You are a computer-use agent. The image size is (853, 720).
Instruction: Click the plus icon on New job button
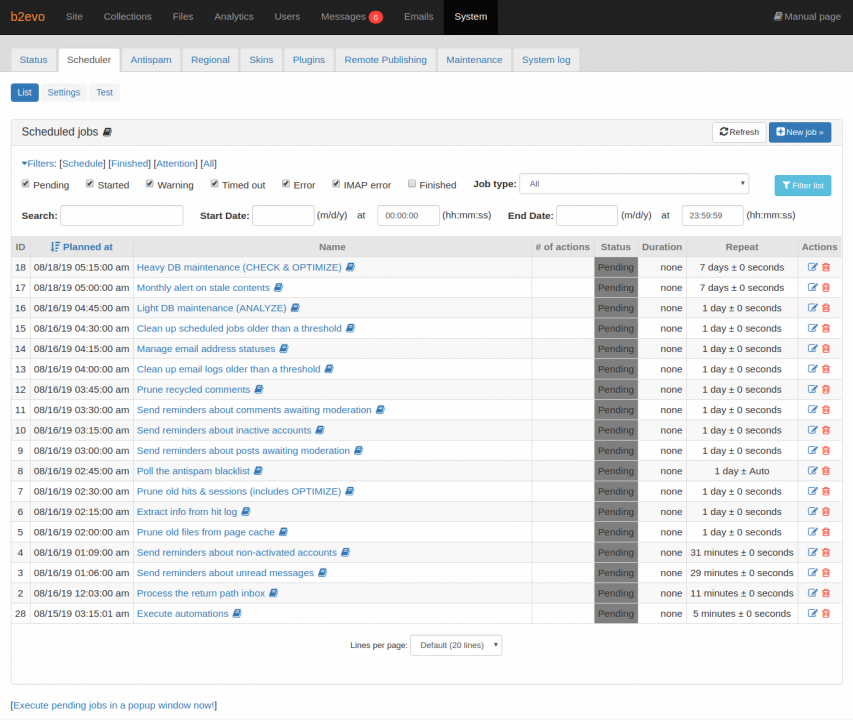781,132
